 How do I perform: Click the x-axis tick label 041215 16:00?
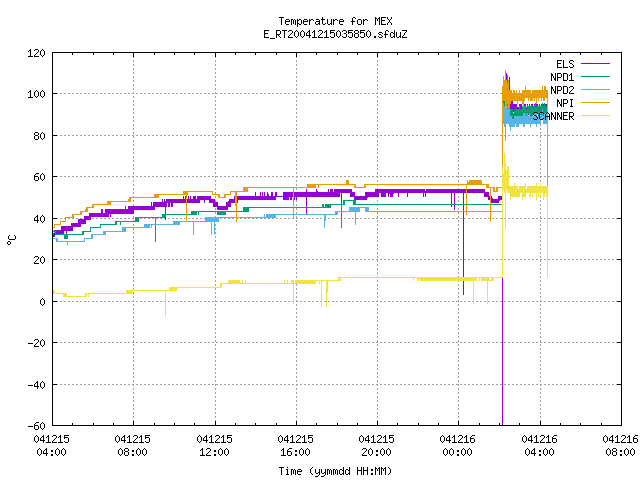(296, 446)
